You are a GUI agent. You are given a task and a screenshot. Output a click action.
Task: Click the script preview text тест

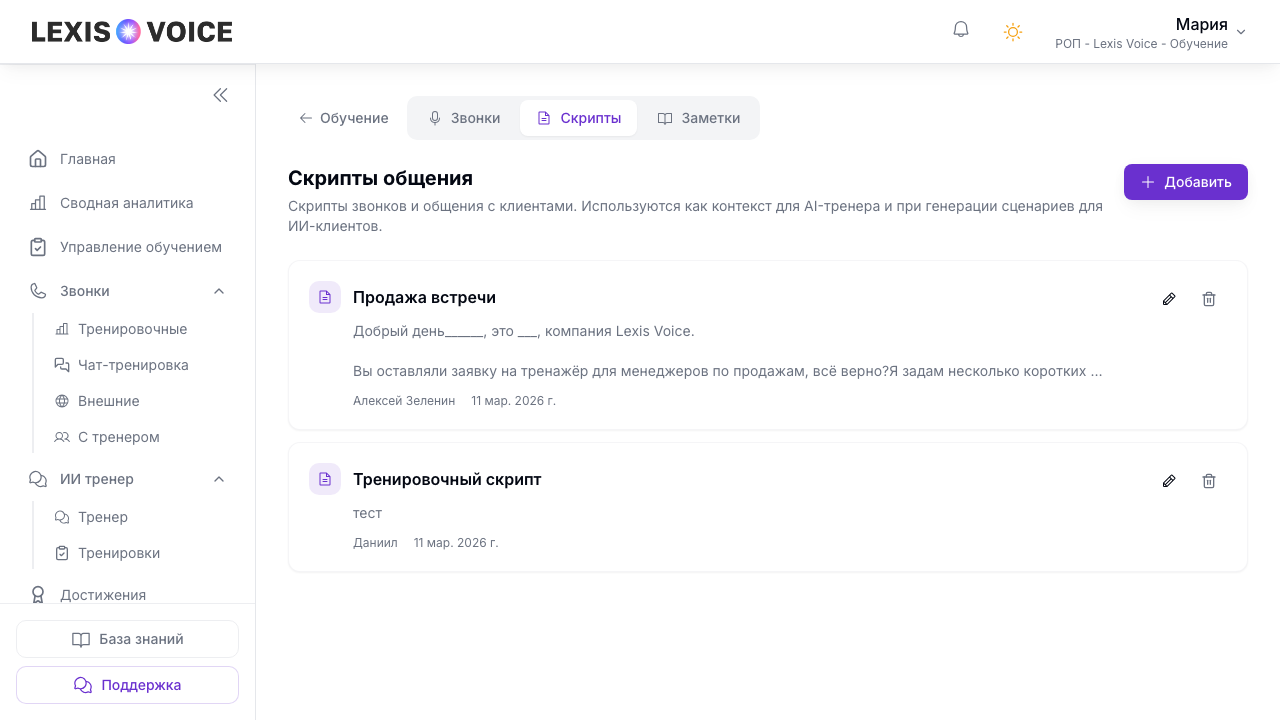click(x=367, y=513)
